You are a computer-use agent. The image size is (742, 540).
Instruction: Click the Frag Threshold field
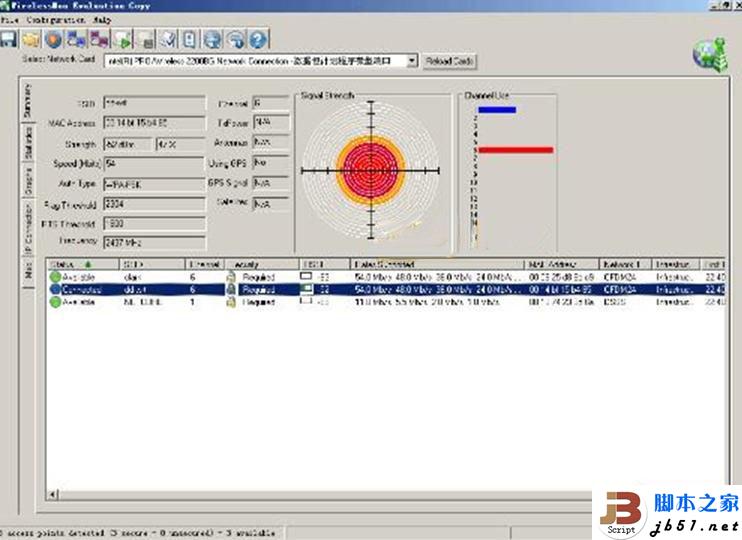pyautogui.click(x=154, y=204)
